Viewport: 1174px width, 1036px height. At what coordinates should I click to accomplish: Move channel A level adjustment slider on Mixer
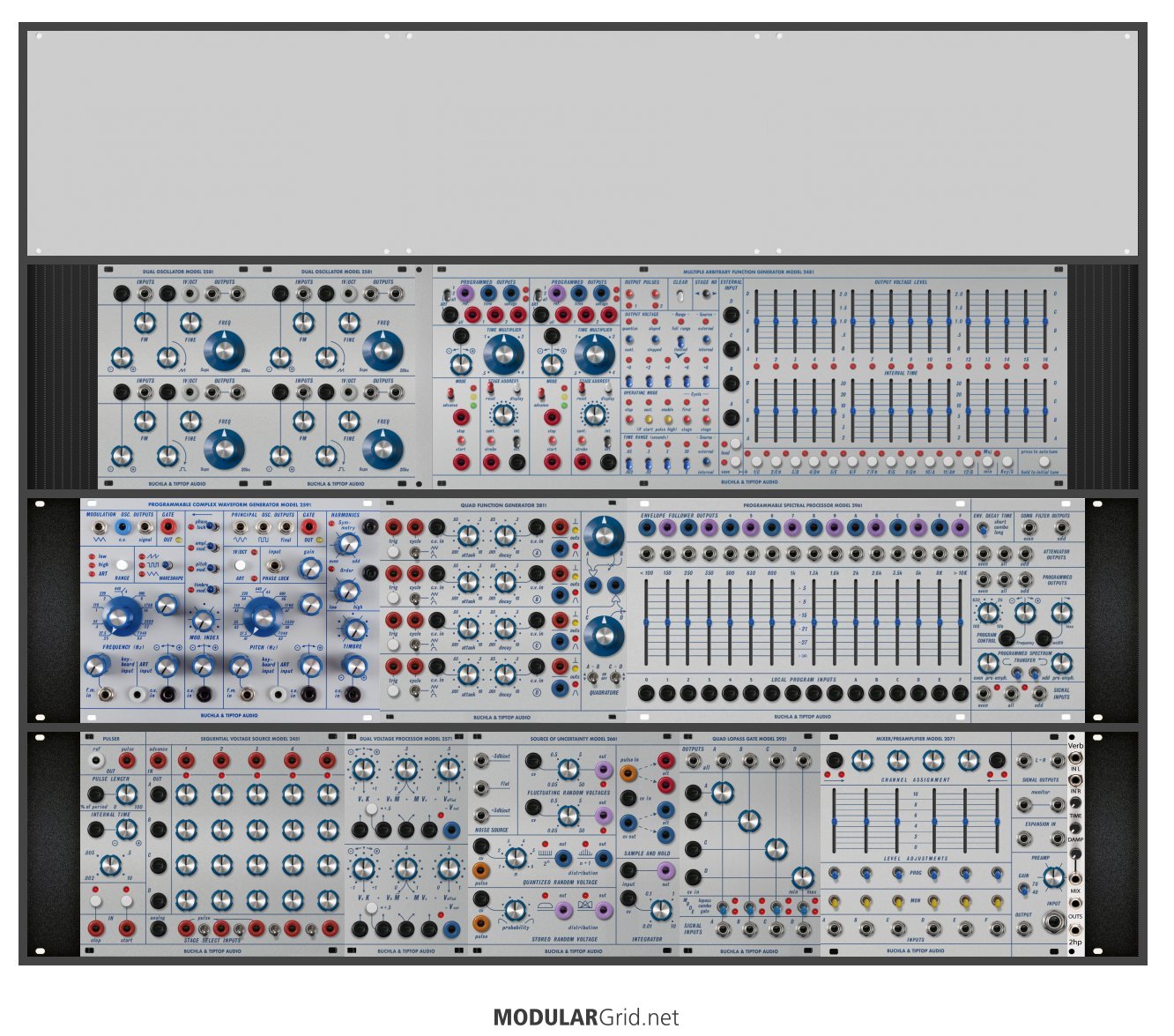click(x=835, y=820)
